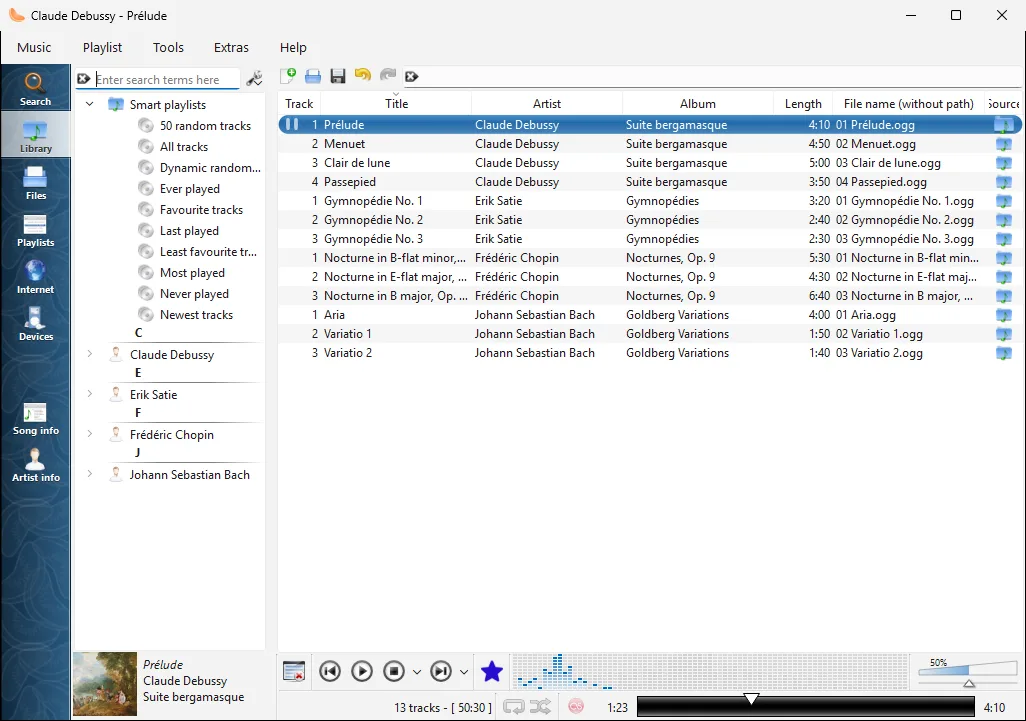Select the Gymnopédie No. 1 track row
The image size is (1026, 721).
click(649, 201)
